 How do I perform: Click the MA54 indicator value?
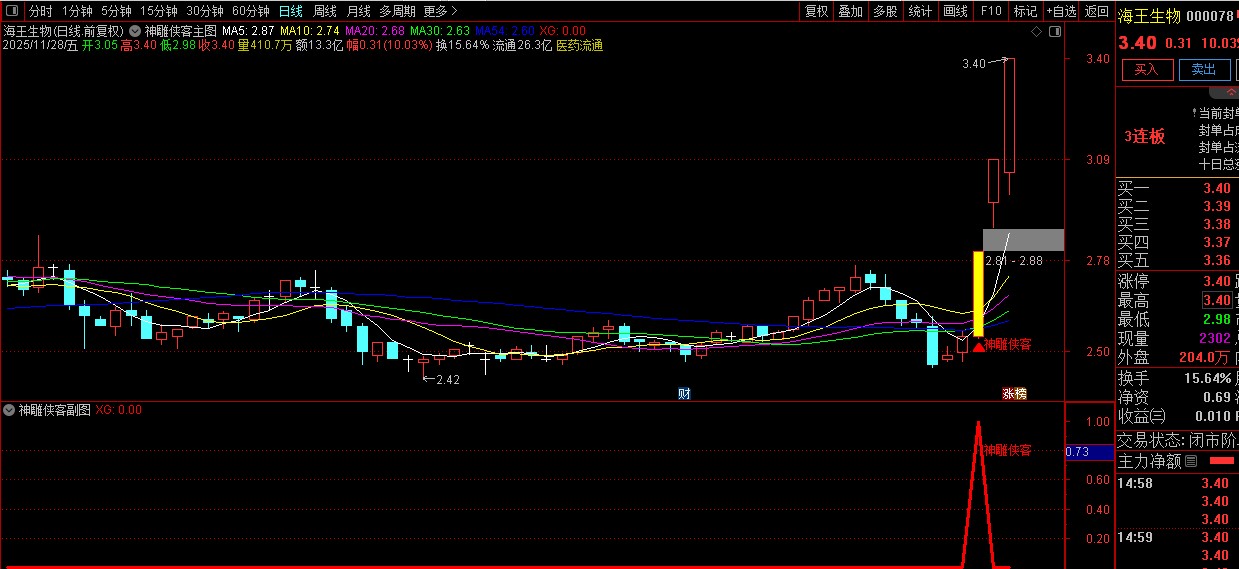(505, 31)
